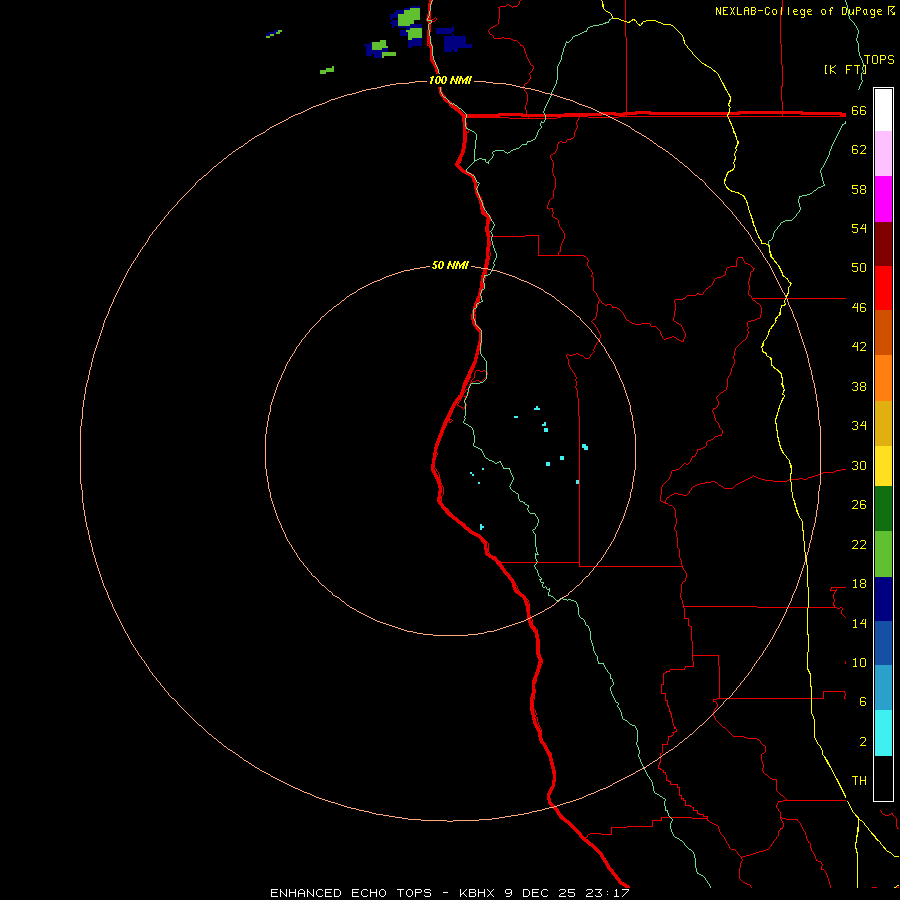Screen dimensions: 900x900
Task: Click the light pink 62 kft swatch
Action: point(883,154)
